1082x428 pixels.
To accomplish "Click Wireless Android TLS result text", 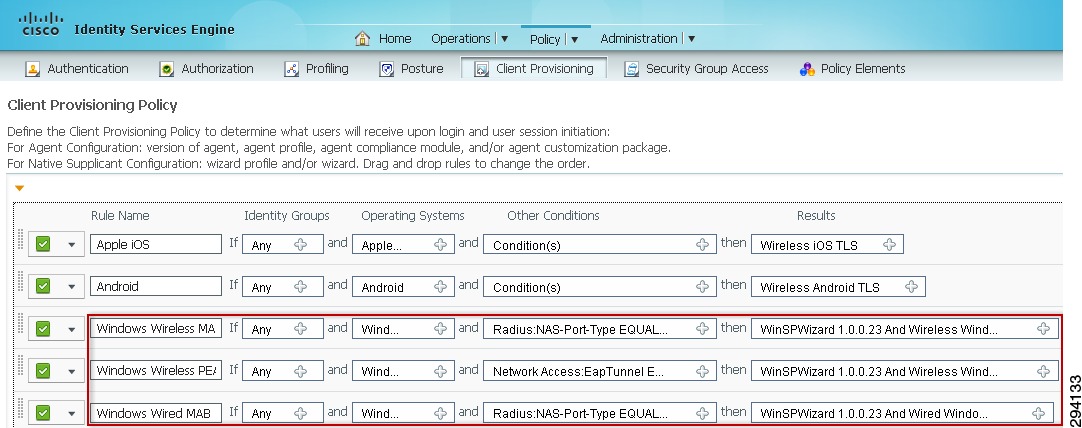I will tap(820, 287).
